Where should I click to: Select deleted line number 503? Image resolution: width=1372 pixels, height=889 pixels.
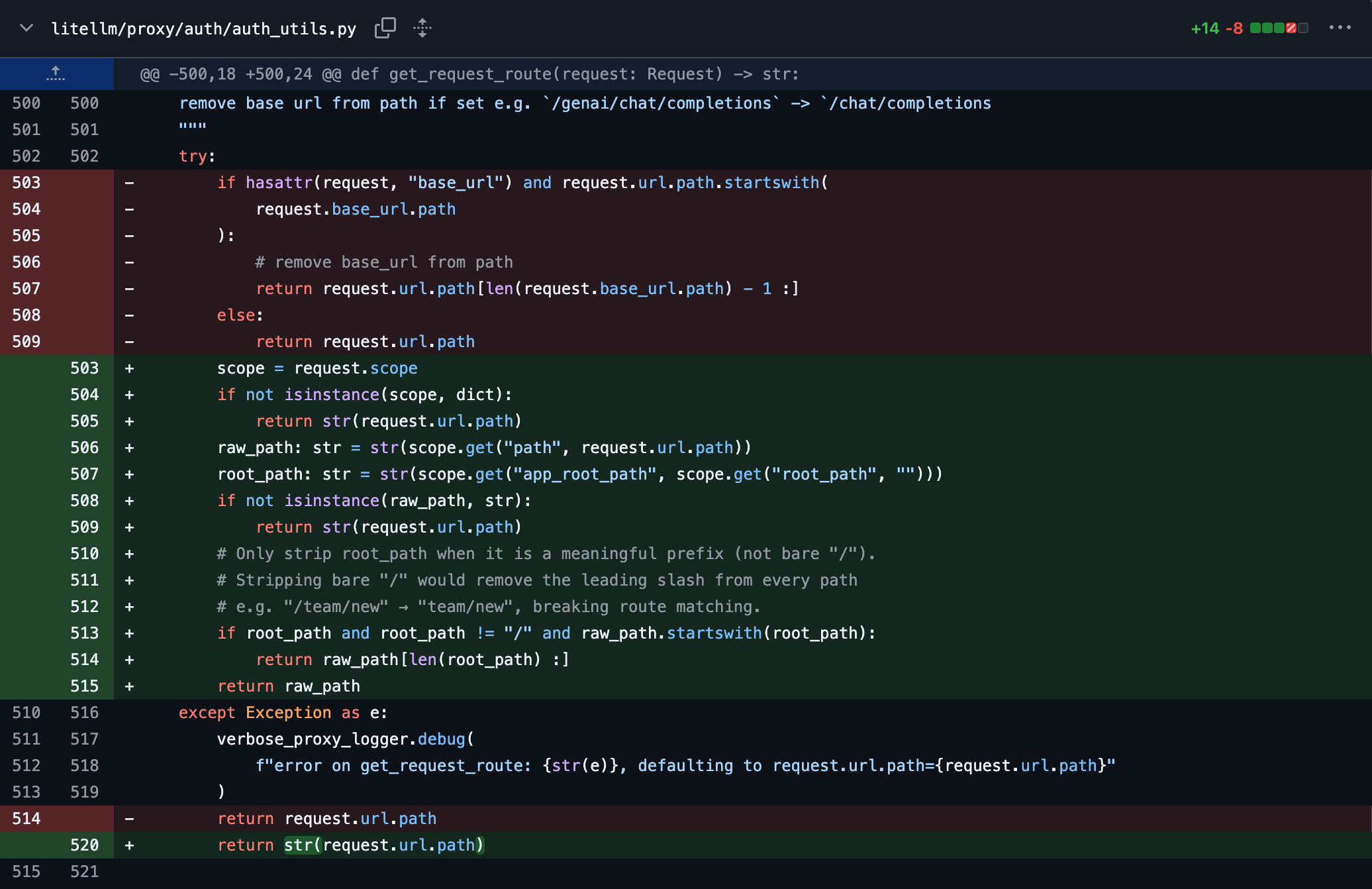pyautogui.click(x=26, y=183)
